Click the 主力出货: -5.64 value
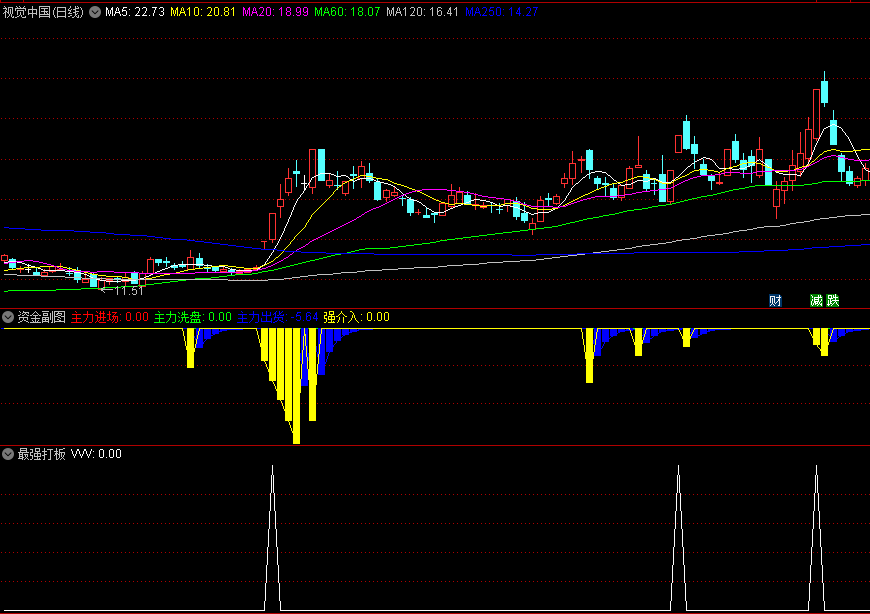This screenshot has height=614, width=870. click(277, 317)
